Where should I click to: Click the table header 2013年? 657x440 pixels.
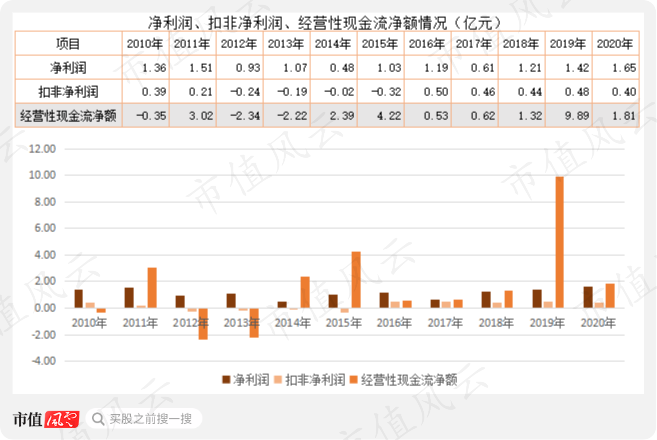tap(286, 44)
